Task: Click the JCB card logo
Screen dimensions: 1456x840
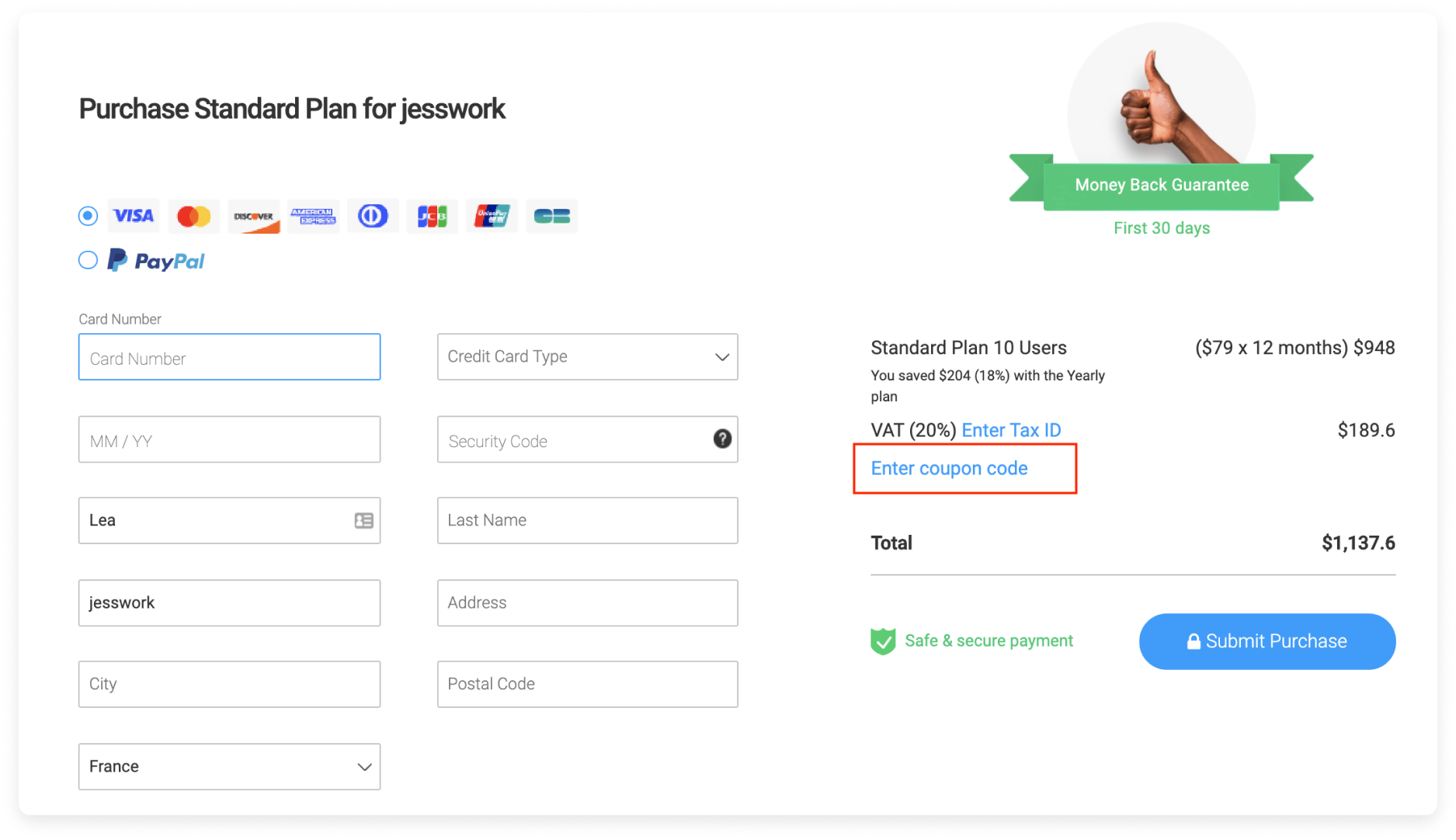Action: pos(433,216)
